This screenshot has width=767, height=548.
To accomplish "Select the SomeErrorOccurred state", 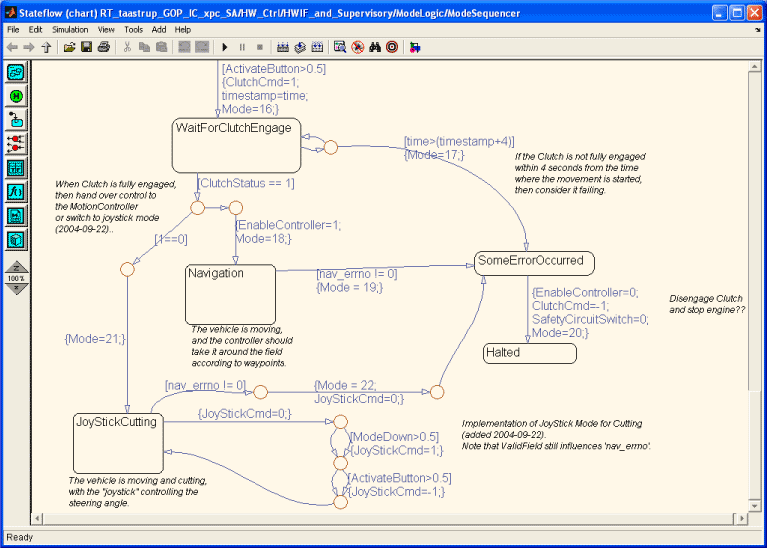I will (x=534, y=263).
